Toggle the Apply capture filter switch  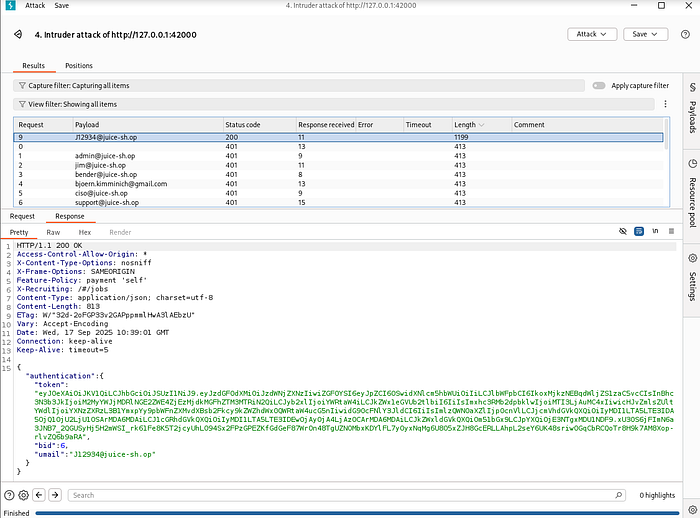pyautogui.click(x=599, y=85)
